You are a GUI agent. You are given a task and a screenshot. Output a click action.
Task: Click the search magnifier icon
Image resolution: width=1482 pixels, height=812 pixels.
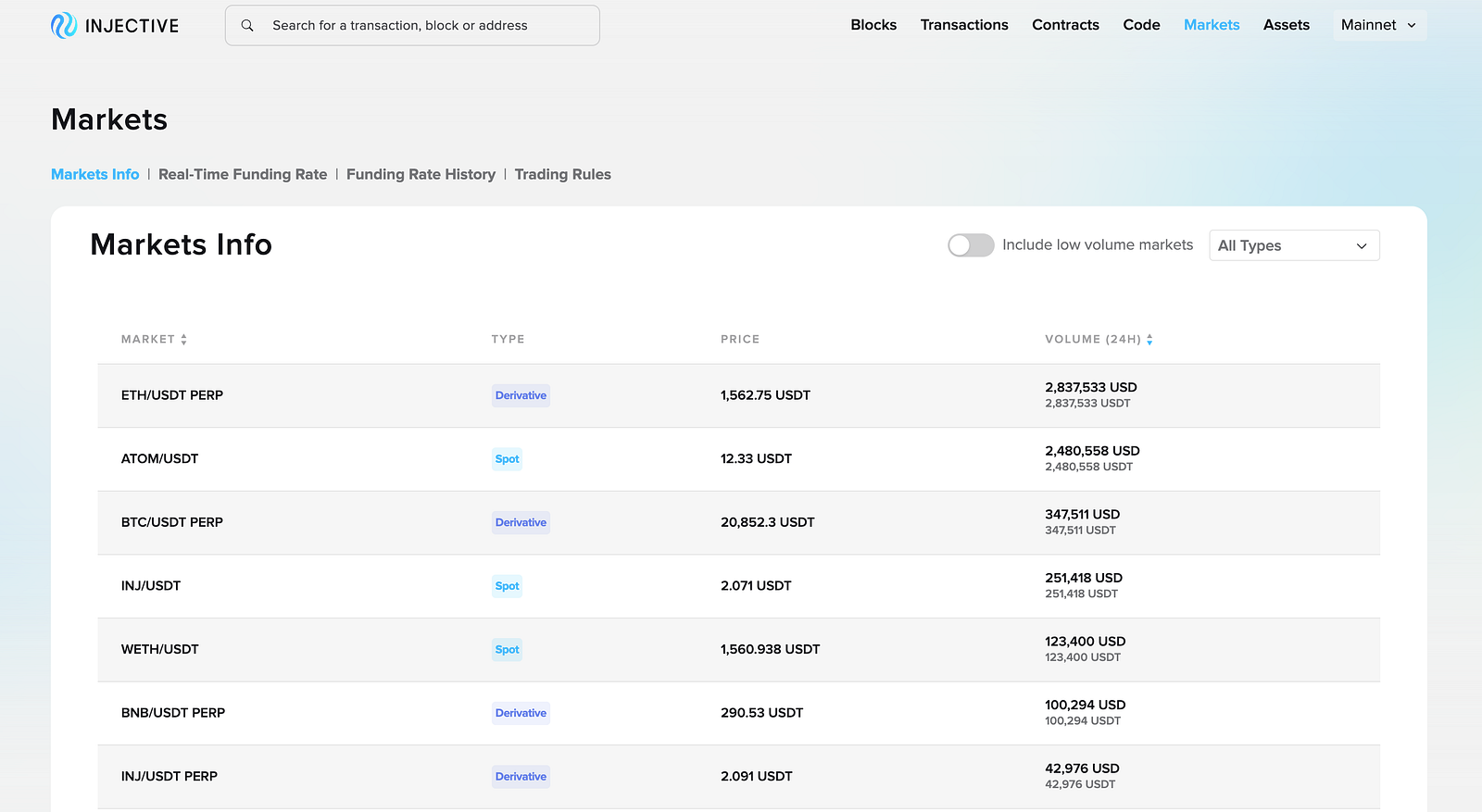[247, 26]
